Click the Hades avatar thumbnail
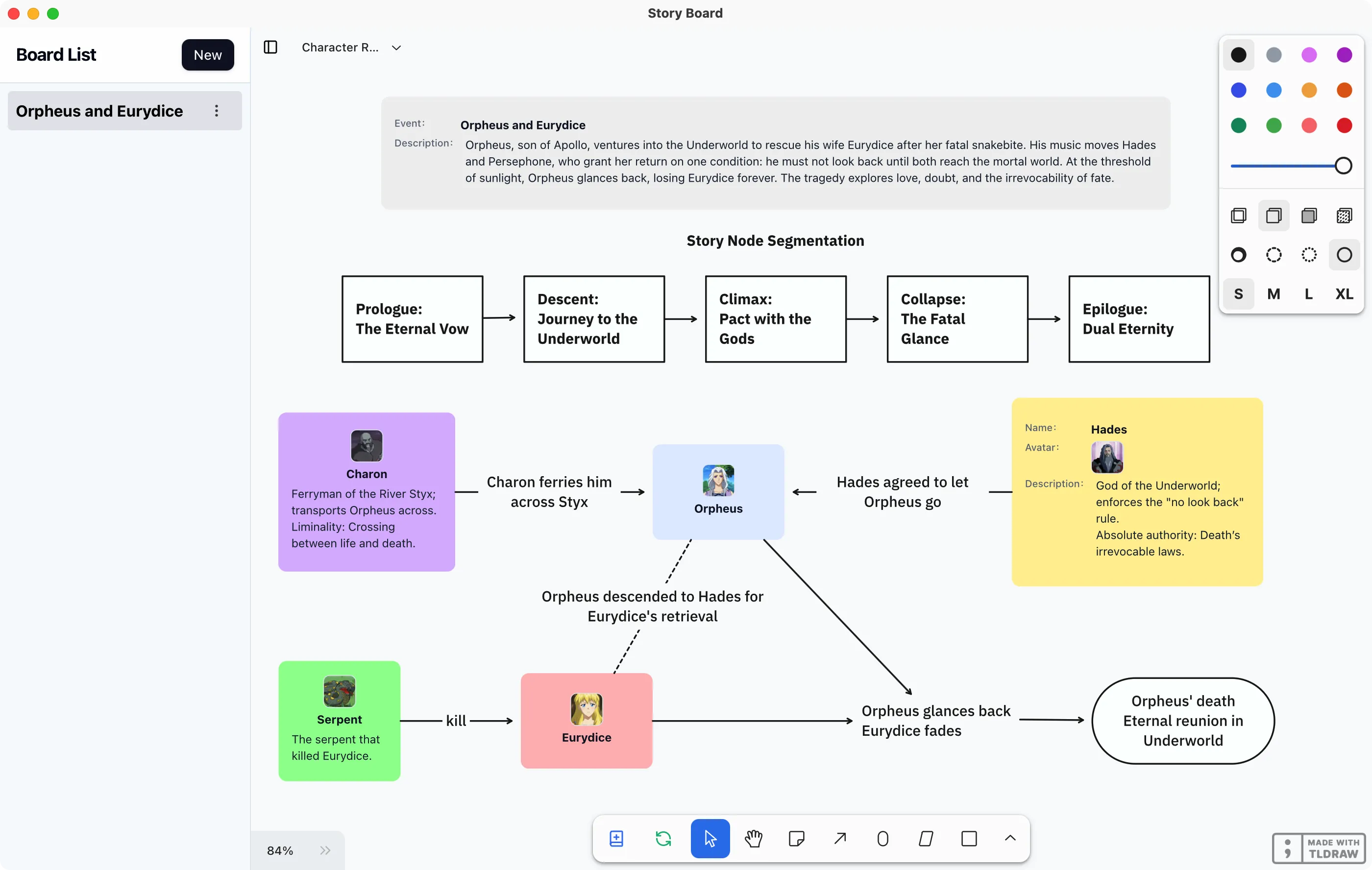 click(1106, 457)
